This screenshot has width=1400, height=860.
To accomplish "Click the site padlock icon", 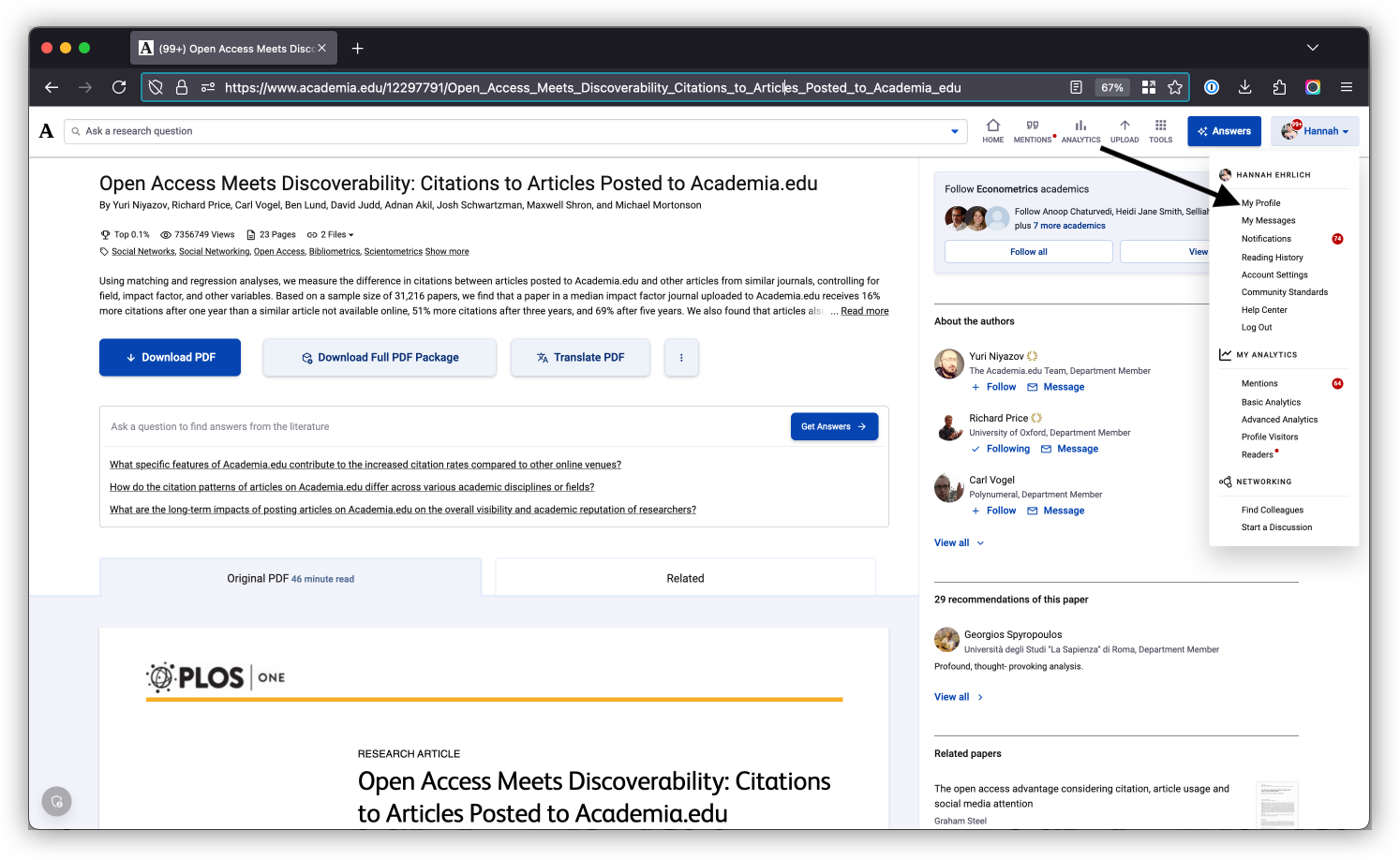I will (182, 87).
